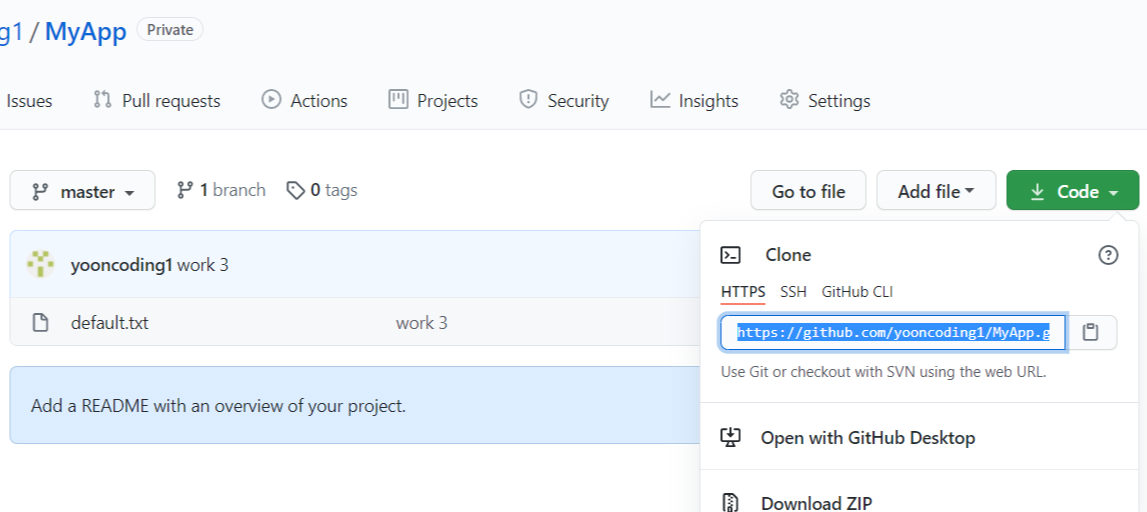This screenshot has height=512, width=1147.
Task: View the 0 tags link
Action: tap(322, 191)
